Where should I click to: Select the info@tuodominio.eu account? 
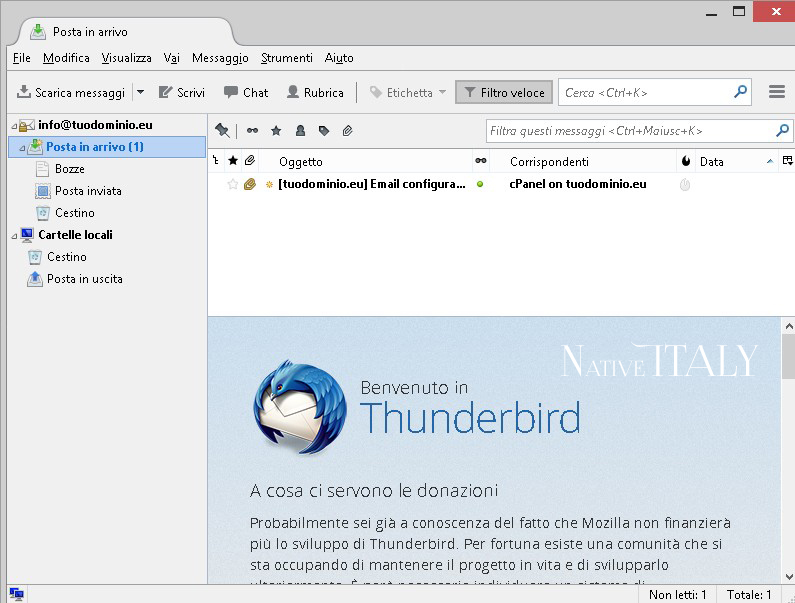(95, 125)
